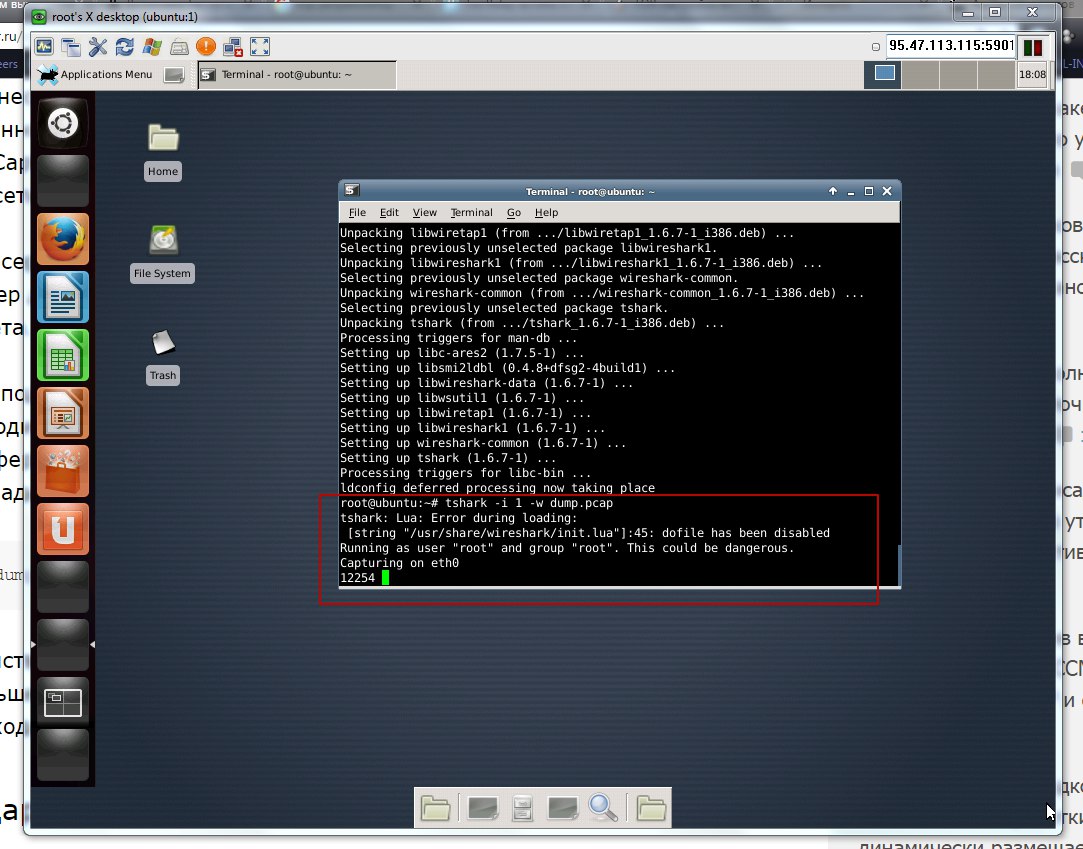Expand the Terminal window menu arrow
The height and width of the screenshot is (849, 1083).
pos(832,191)
